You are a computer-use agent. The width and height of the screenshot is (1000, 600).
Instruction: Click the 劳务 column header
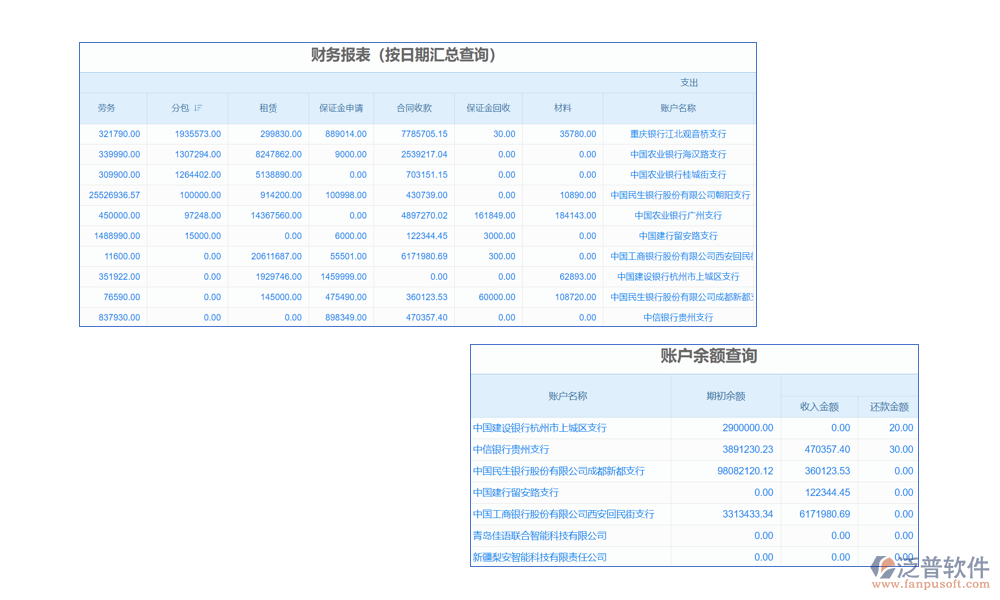[x=106, y=108]
